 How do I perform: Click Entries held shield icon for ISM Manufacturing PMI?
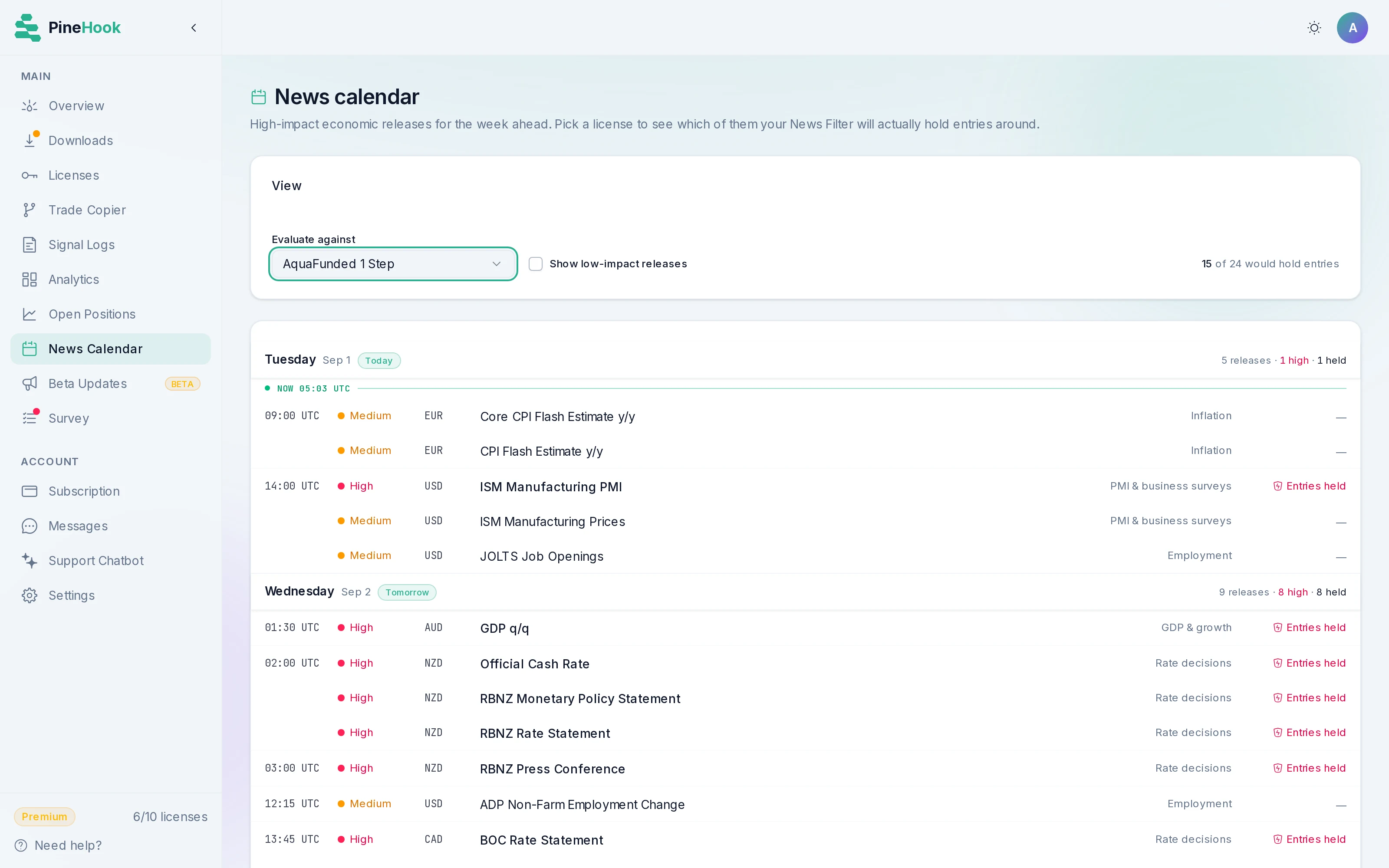pos(1277,487)
